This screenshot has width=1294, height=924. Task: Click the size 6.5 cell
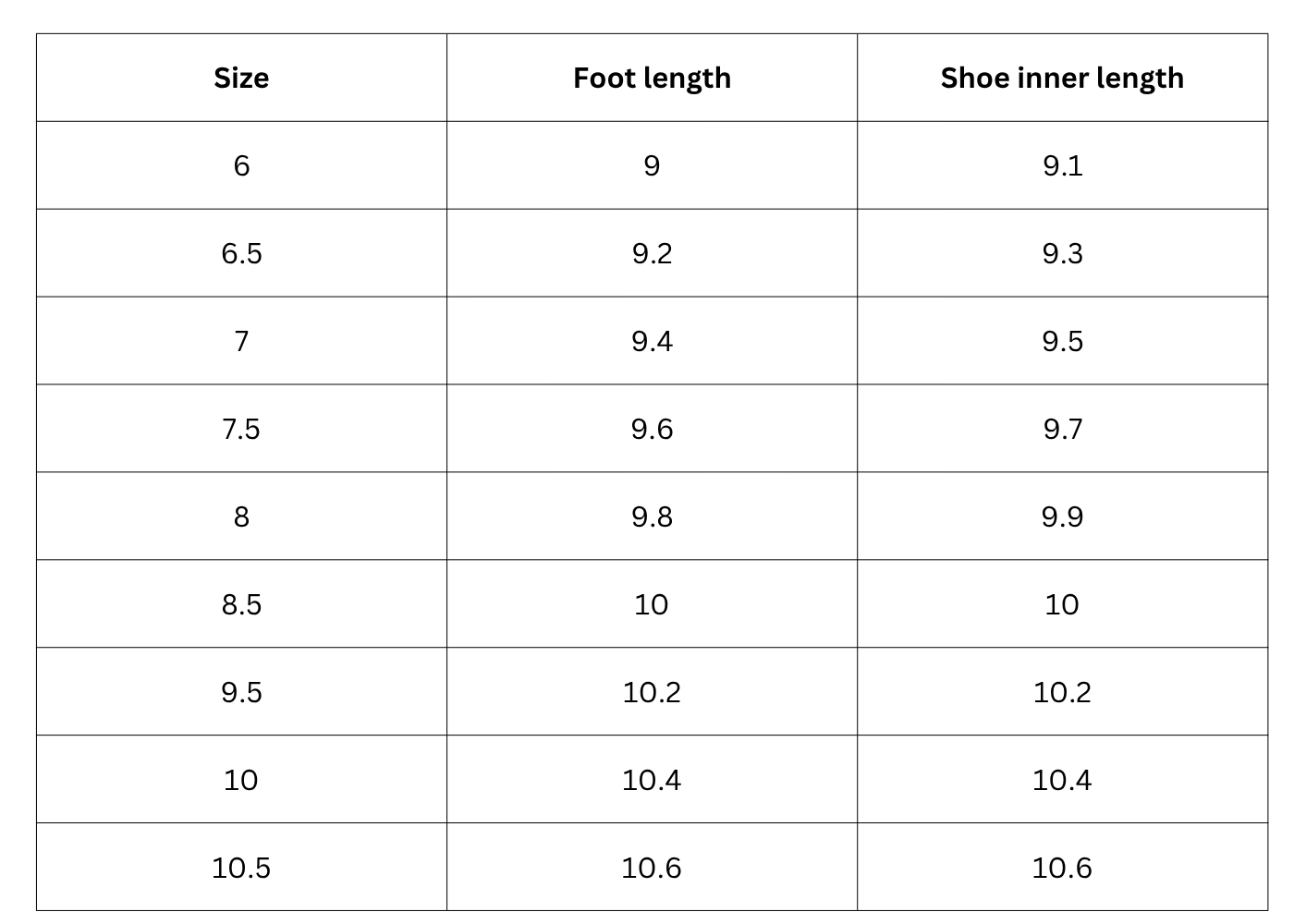pyautogui.click(x=241, y=253)
